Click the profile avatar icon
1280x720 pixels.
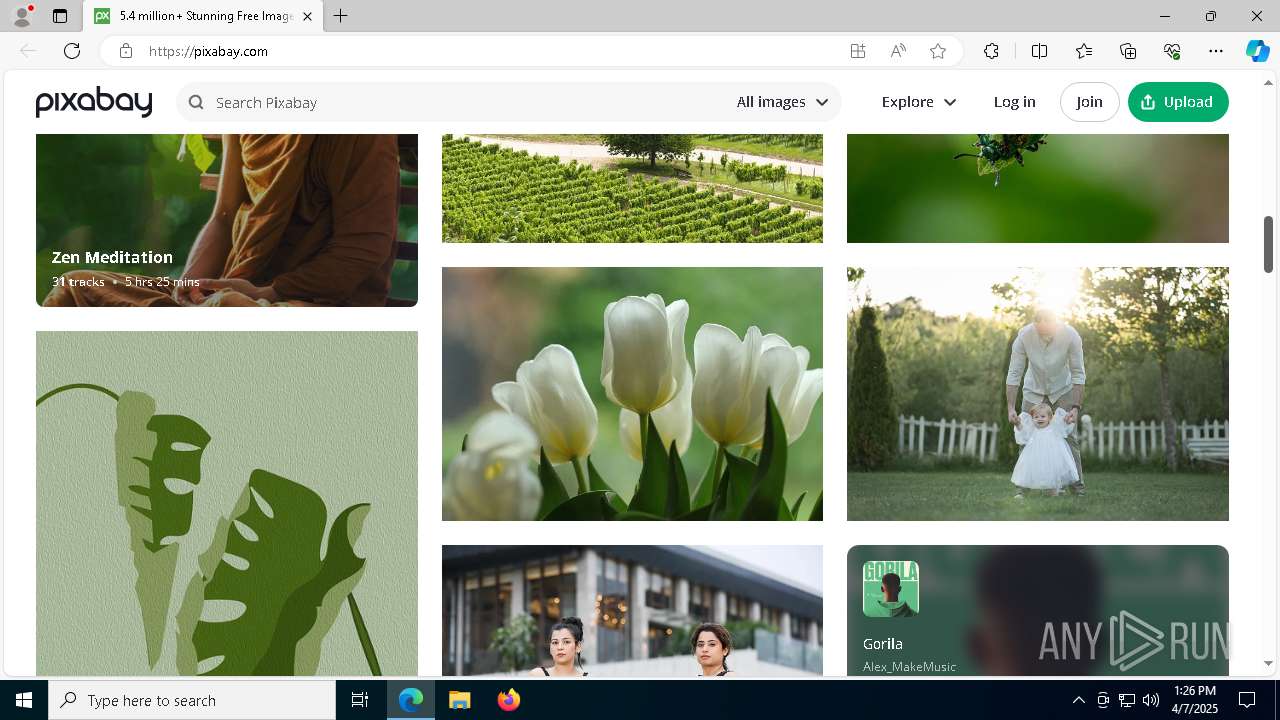(21, 16)
